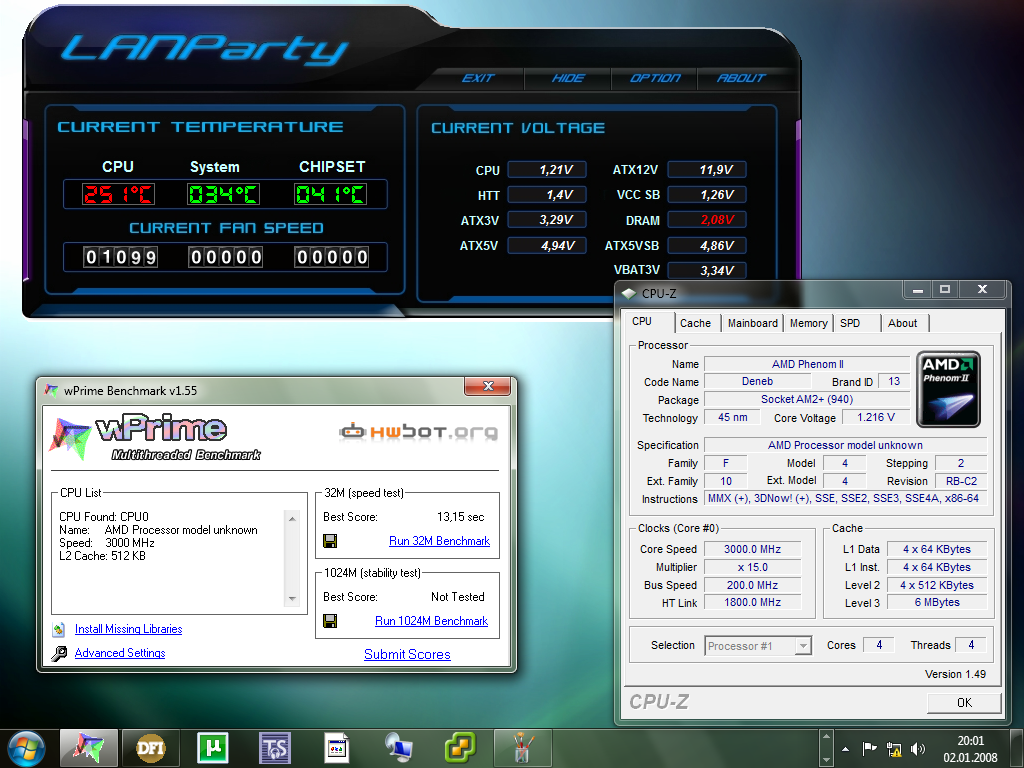Click the DRAM voltage 2,08V value

pyautogui.click(x=707, y=220)
